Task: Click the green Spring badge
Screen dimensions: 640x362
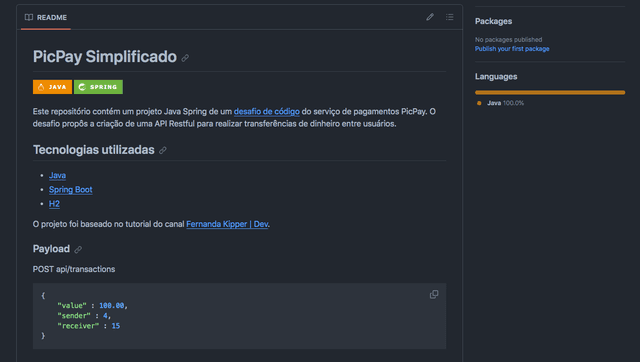Action: (x=98, y=87)
